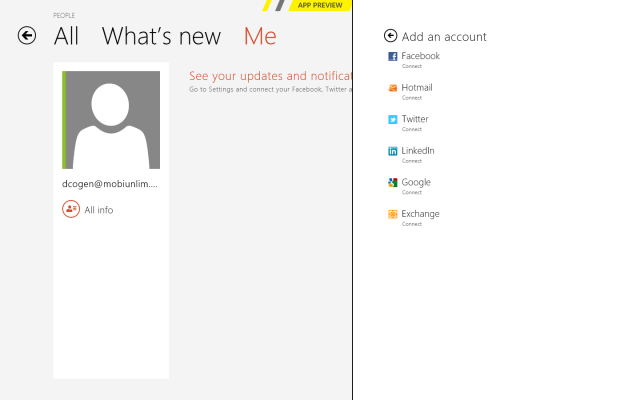Click the profile picture placeholder
The image size is (640, 400).
(x=112, y=120)
